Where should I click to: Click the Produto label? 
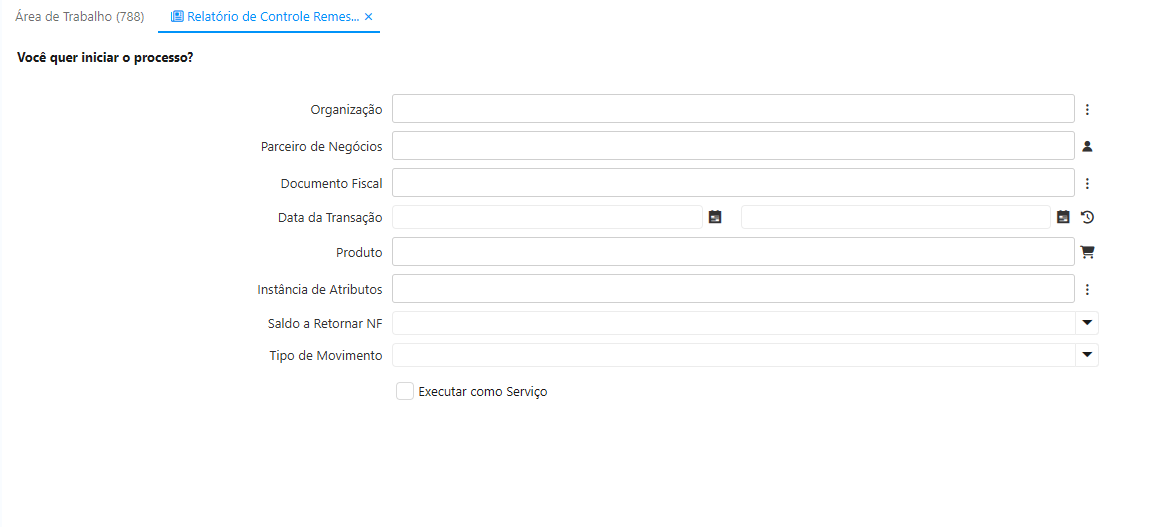pos(359,252)
